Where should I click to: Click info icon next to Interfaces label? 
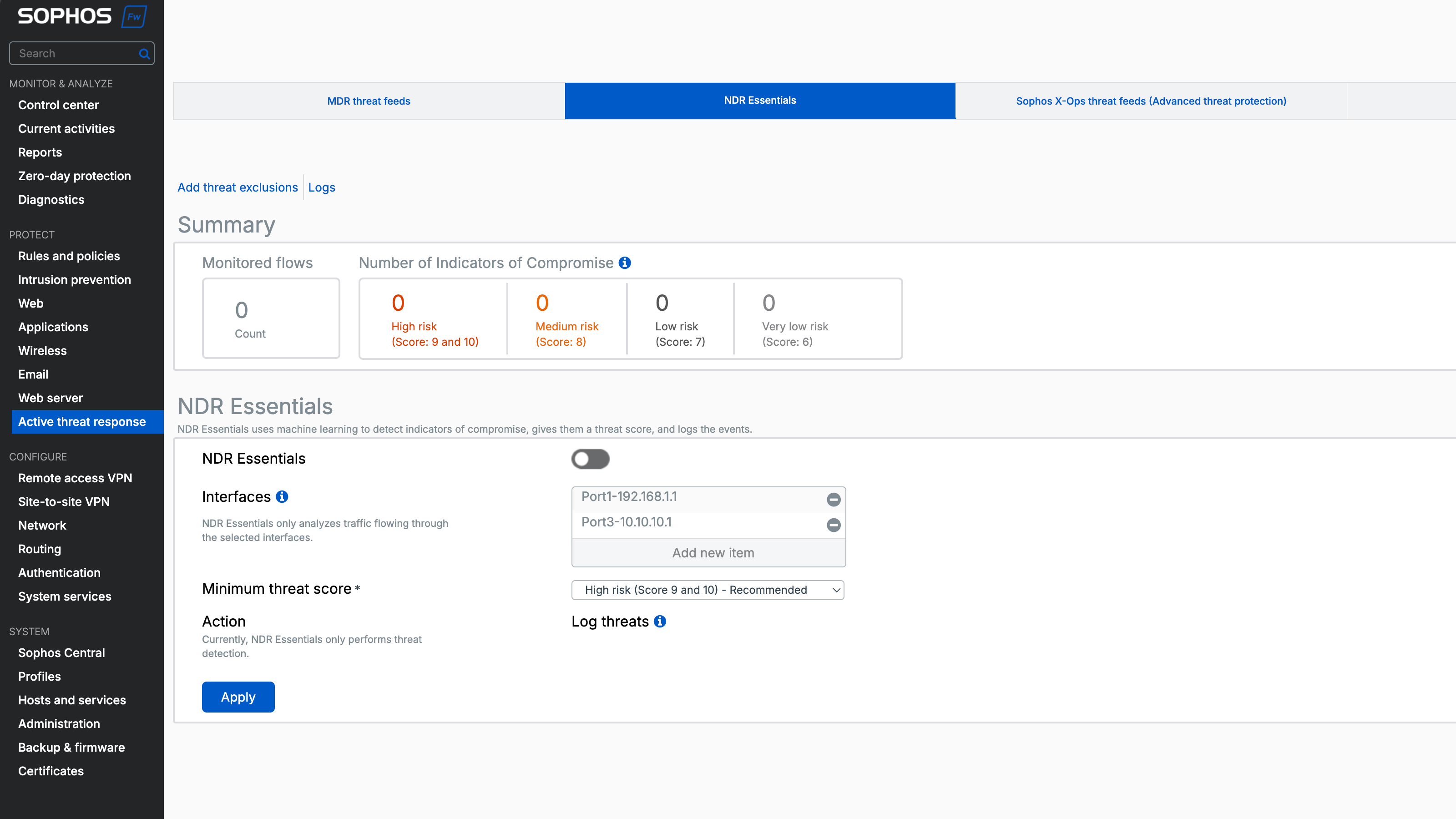coord(282,497)
